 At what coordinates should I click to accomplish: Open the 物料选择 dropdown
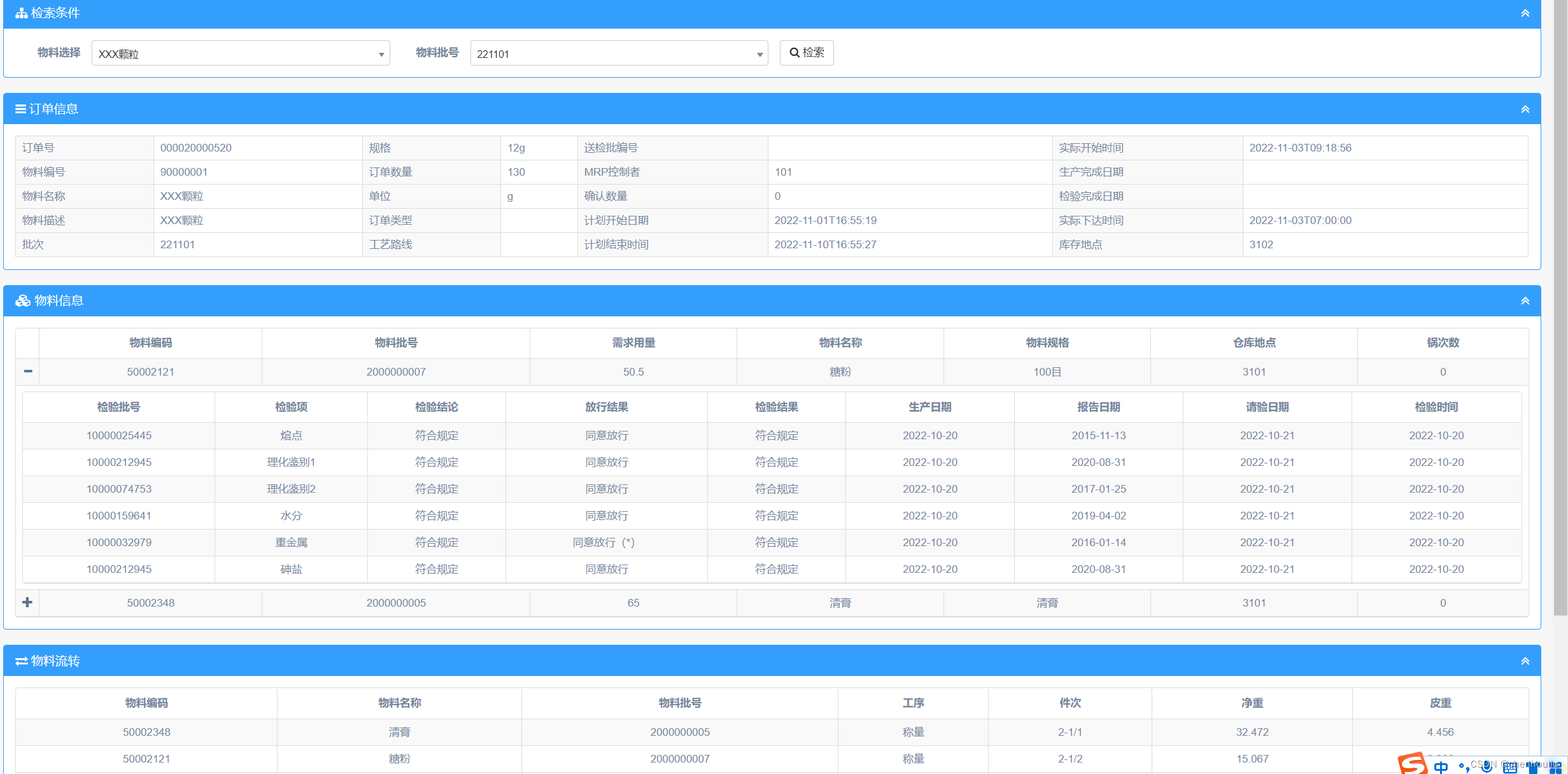click(241, 53)
